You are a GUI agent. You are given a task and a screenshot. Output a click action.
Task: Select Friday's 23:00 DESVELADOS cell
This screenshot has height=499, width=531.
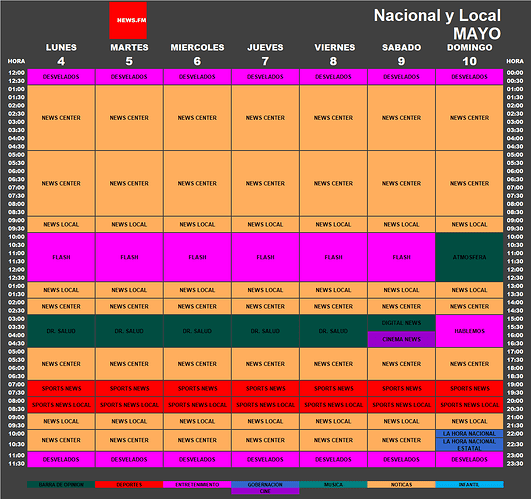(333, 459)
